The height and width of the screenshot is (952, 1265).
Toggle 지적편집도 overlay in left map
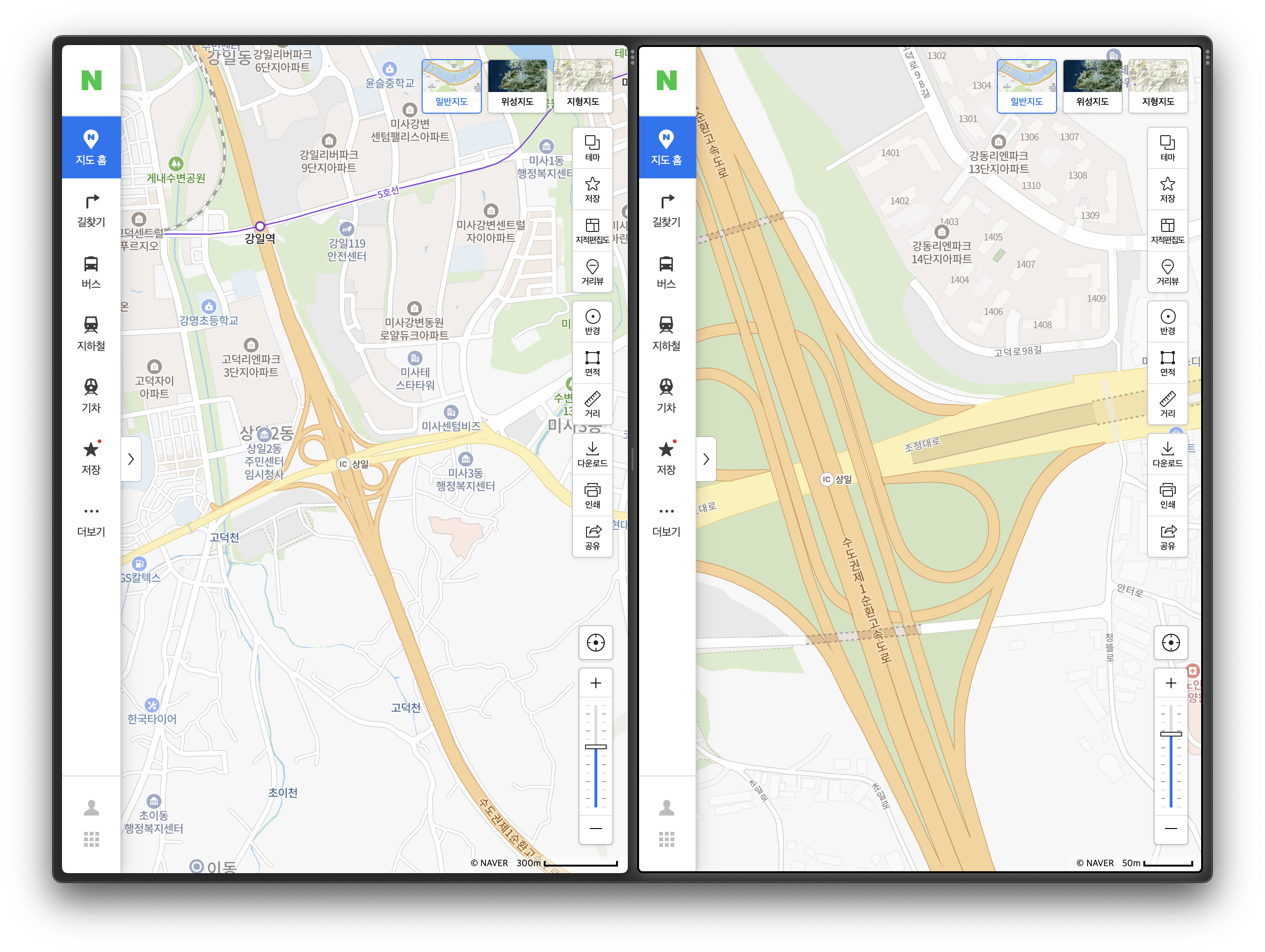tap(593, 230)
